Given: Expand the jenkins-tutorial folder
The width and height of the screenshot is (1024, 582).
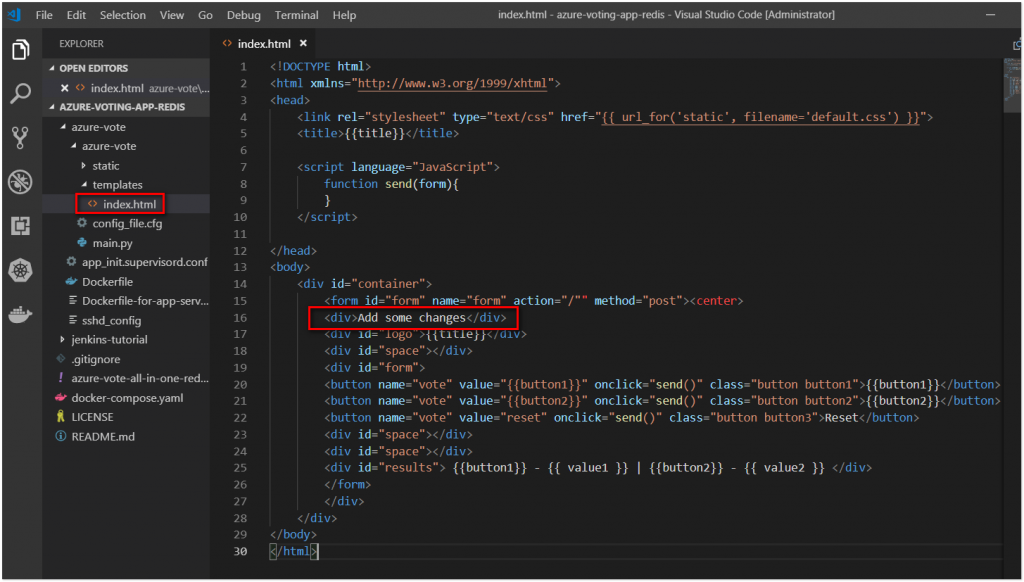Looking at the screenshot, I should pos(63,339).
